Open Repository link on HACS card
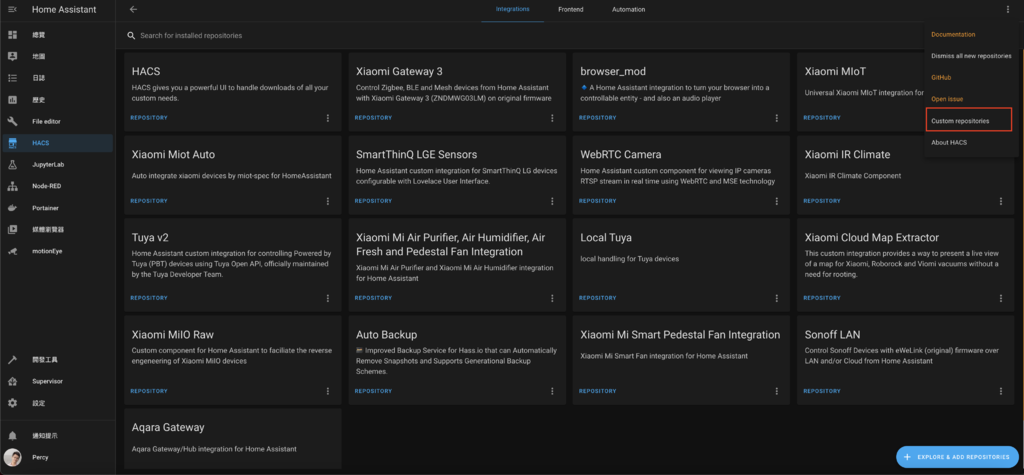This screenshot has height=475, width=1024. pyautogui.click(x=149, y=118)
